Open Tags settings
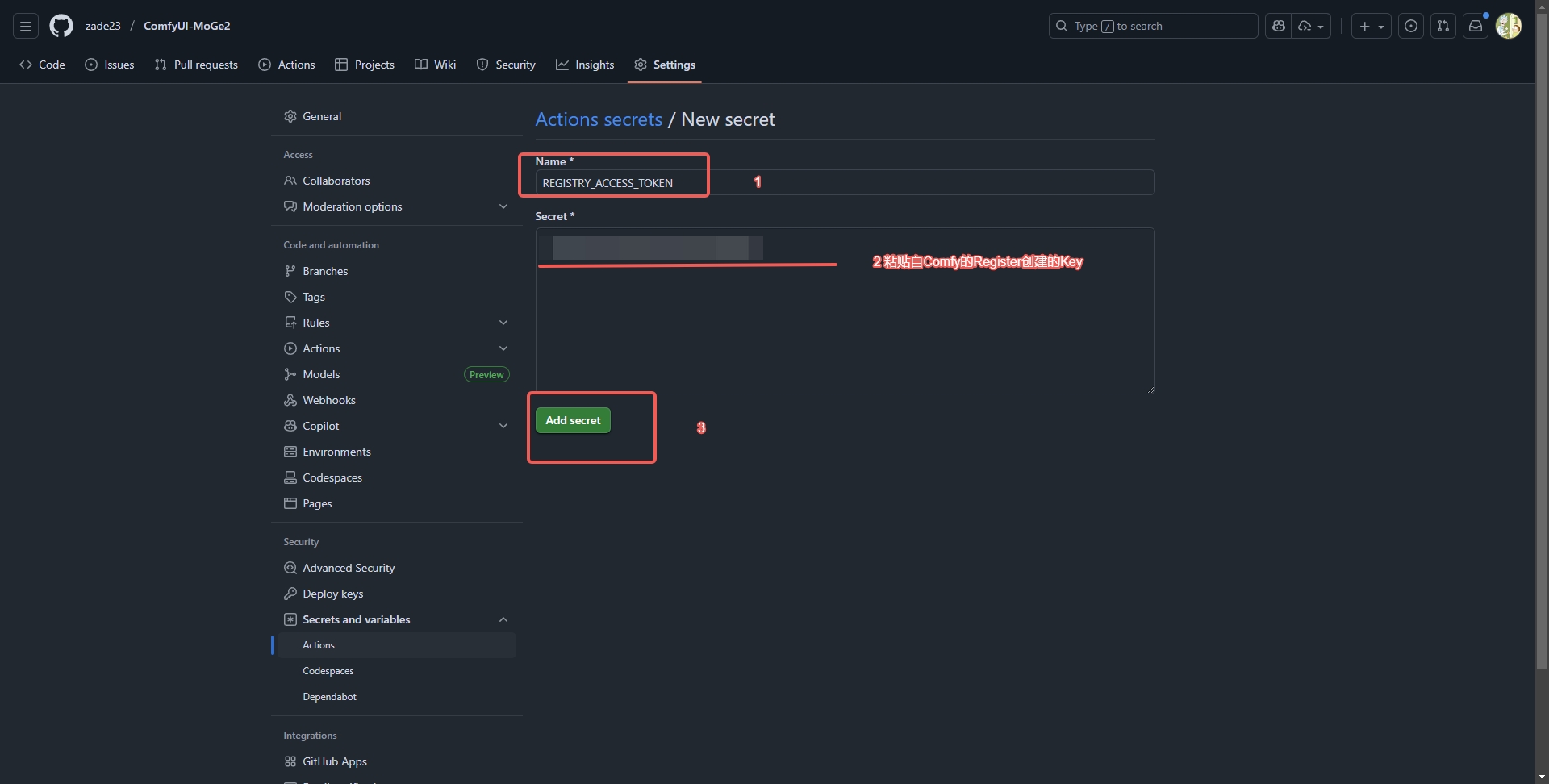The height and width of the screenshot is (784, 1549). 396,297
